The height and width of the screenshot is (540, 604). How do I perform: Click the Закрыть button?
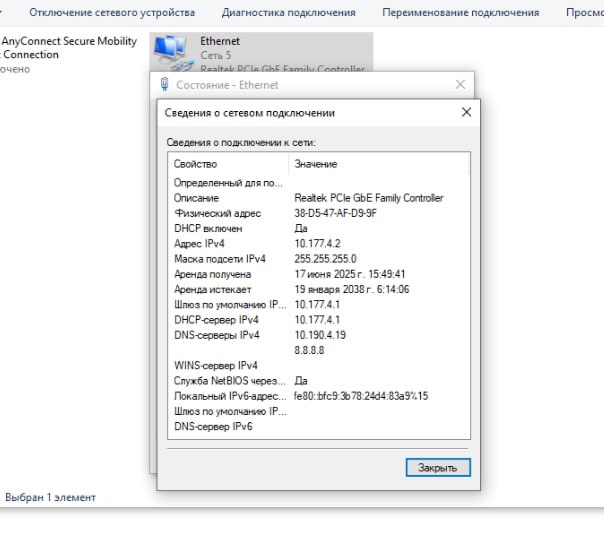(438, 467)
